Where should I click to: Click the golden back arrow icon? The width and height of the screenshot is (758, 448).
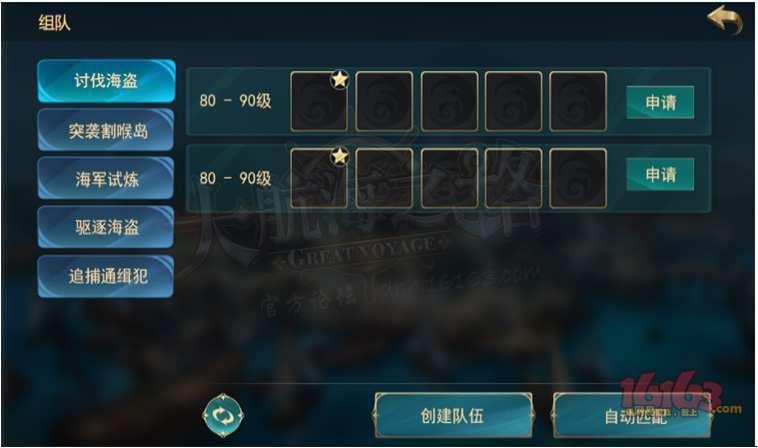tap(724, 20)
